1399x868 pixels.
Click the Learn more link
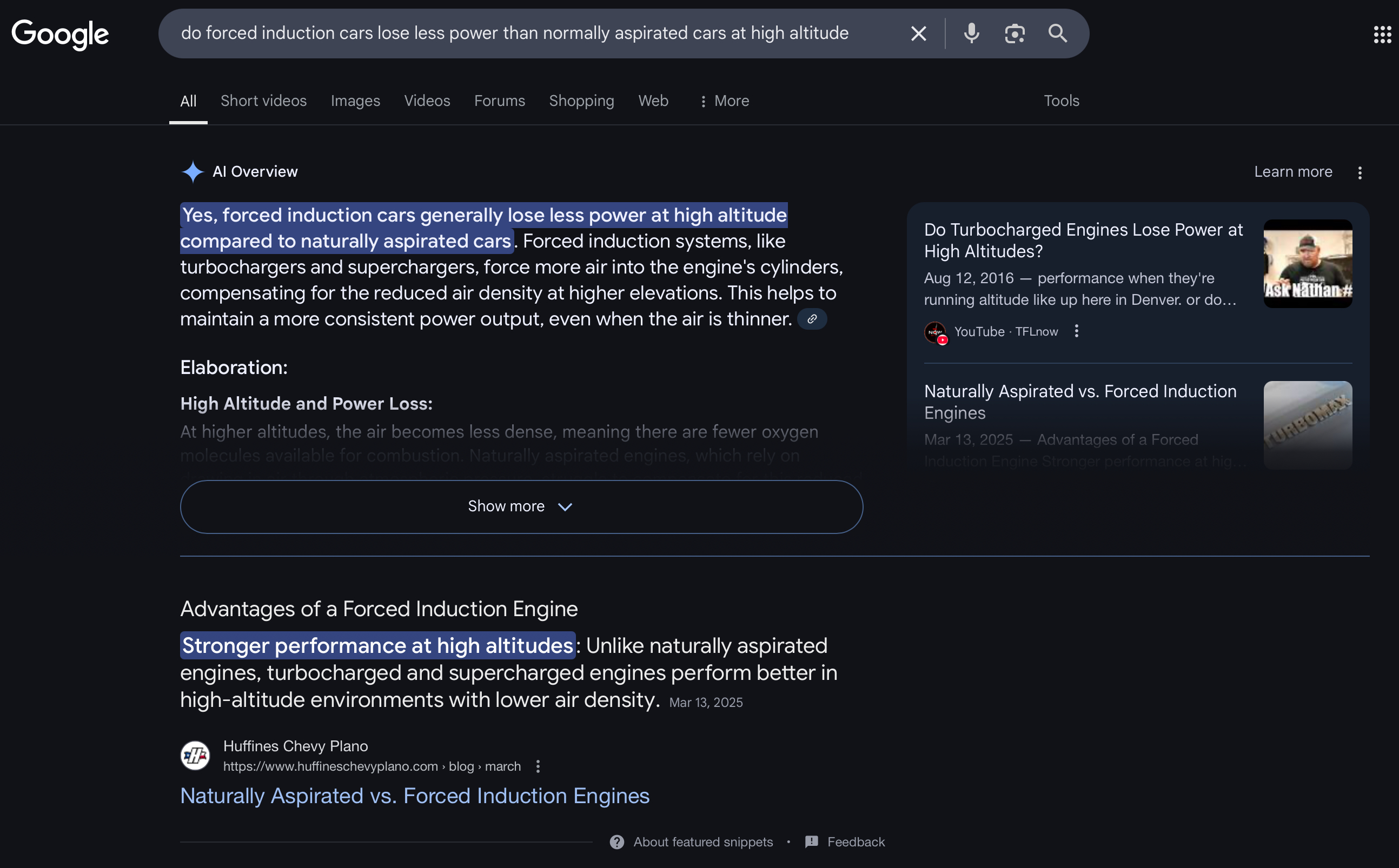(1293, 172)
